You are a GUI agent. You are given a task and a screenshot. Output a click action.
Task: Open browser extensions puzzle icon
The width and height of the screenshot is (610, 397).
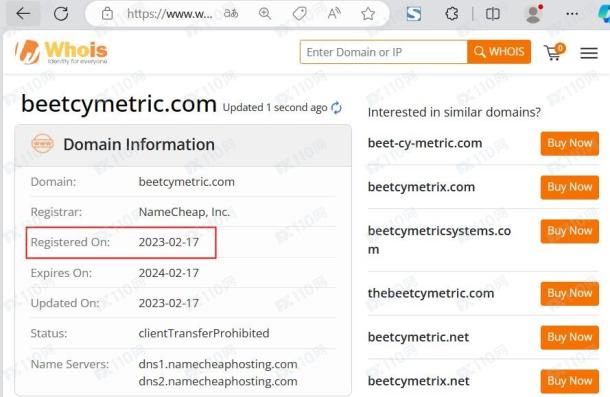(x=451, y=14)
